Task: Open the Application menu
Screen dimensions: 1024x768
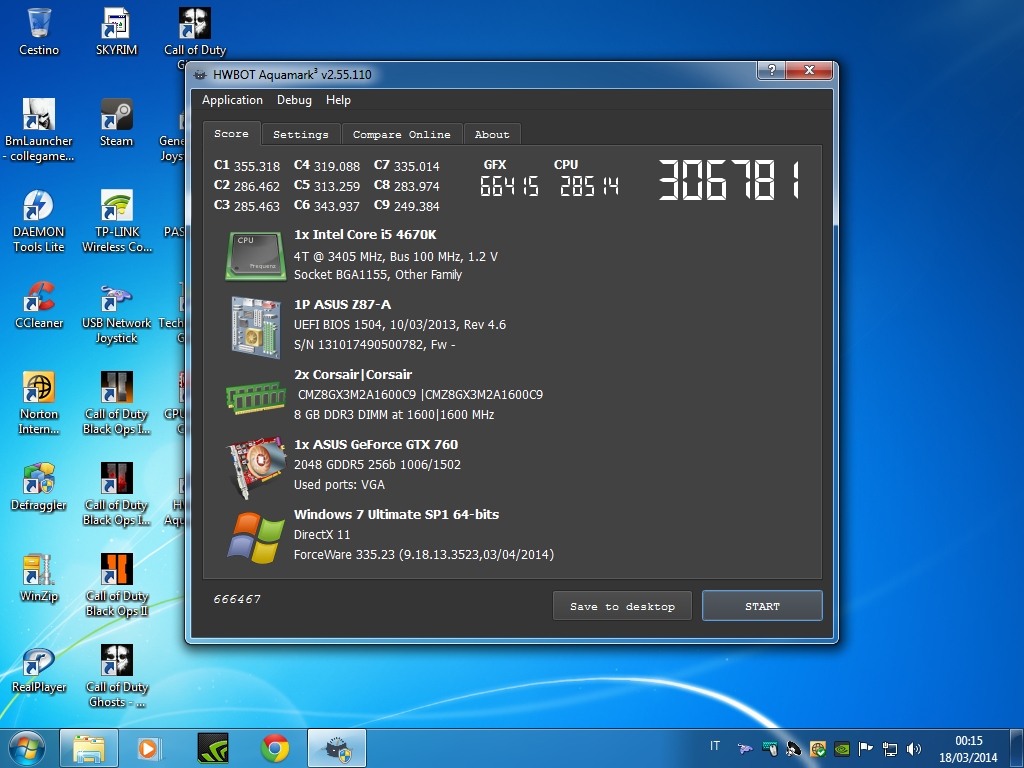Action: point(232,100)
